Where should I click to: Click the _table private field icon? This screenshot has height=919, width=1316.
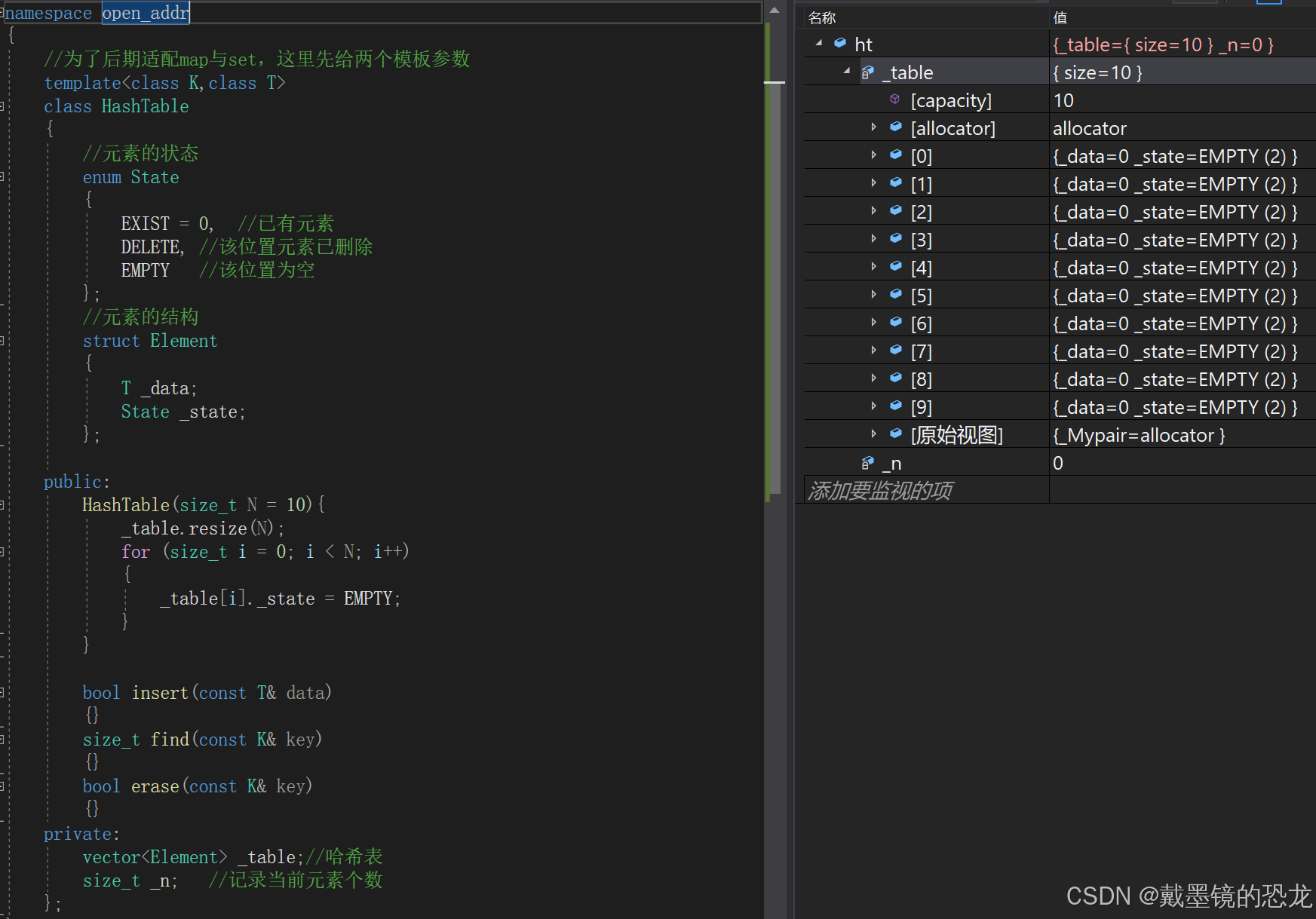tap(868, 72)
